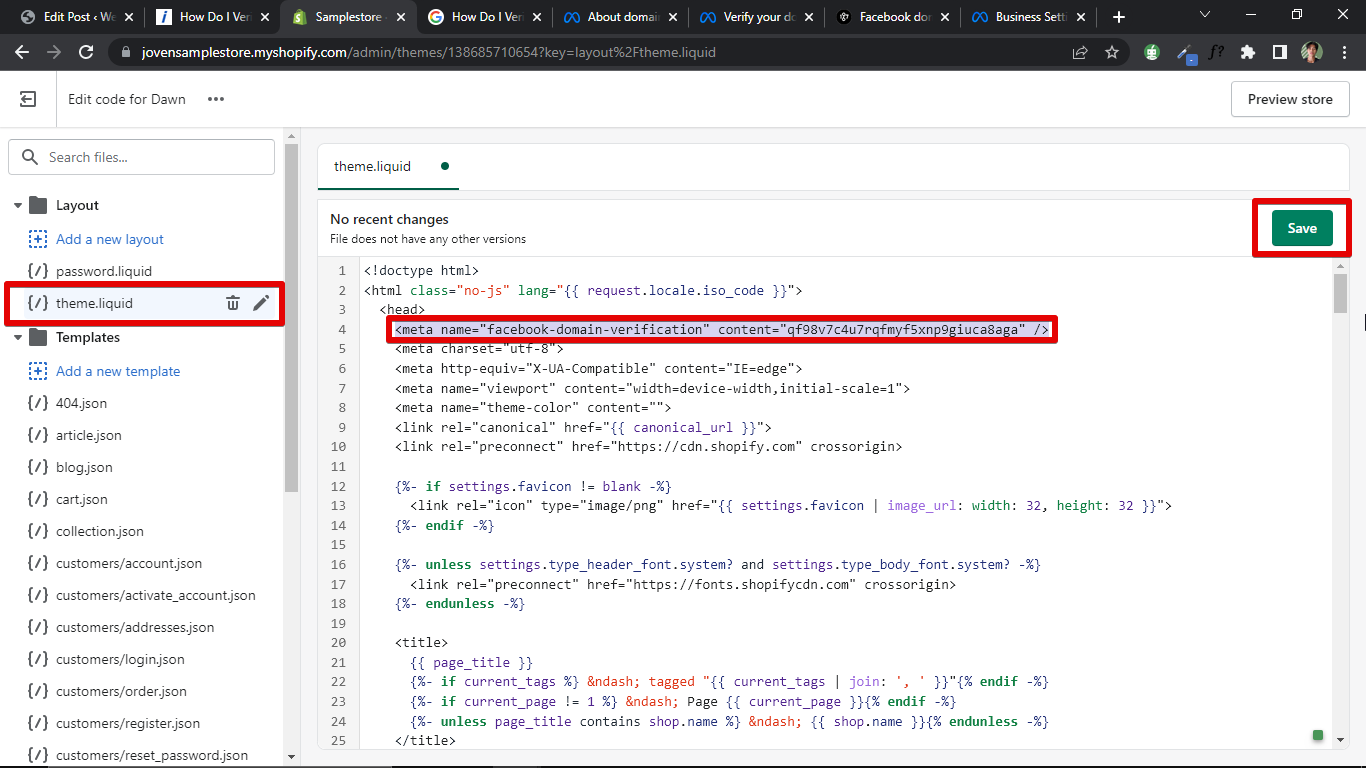Select the theme.liquid editor tab
This screenshot has height=768, width=1366.
click(x=388, y=167)
